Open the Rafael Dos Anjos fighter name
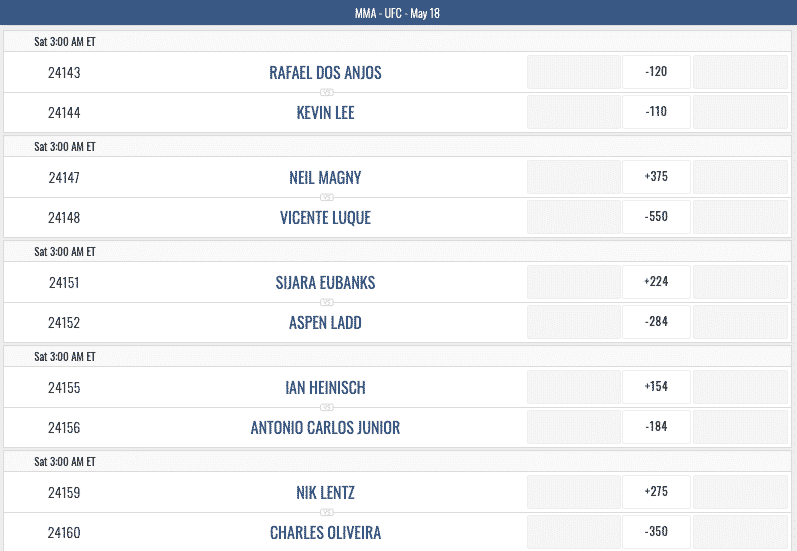This screenshot has height=551, width=797. [325, 73]
